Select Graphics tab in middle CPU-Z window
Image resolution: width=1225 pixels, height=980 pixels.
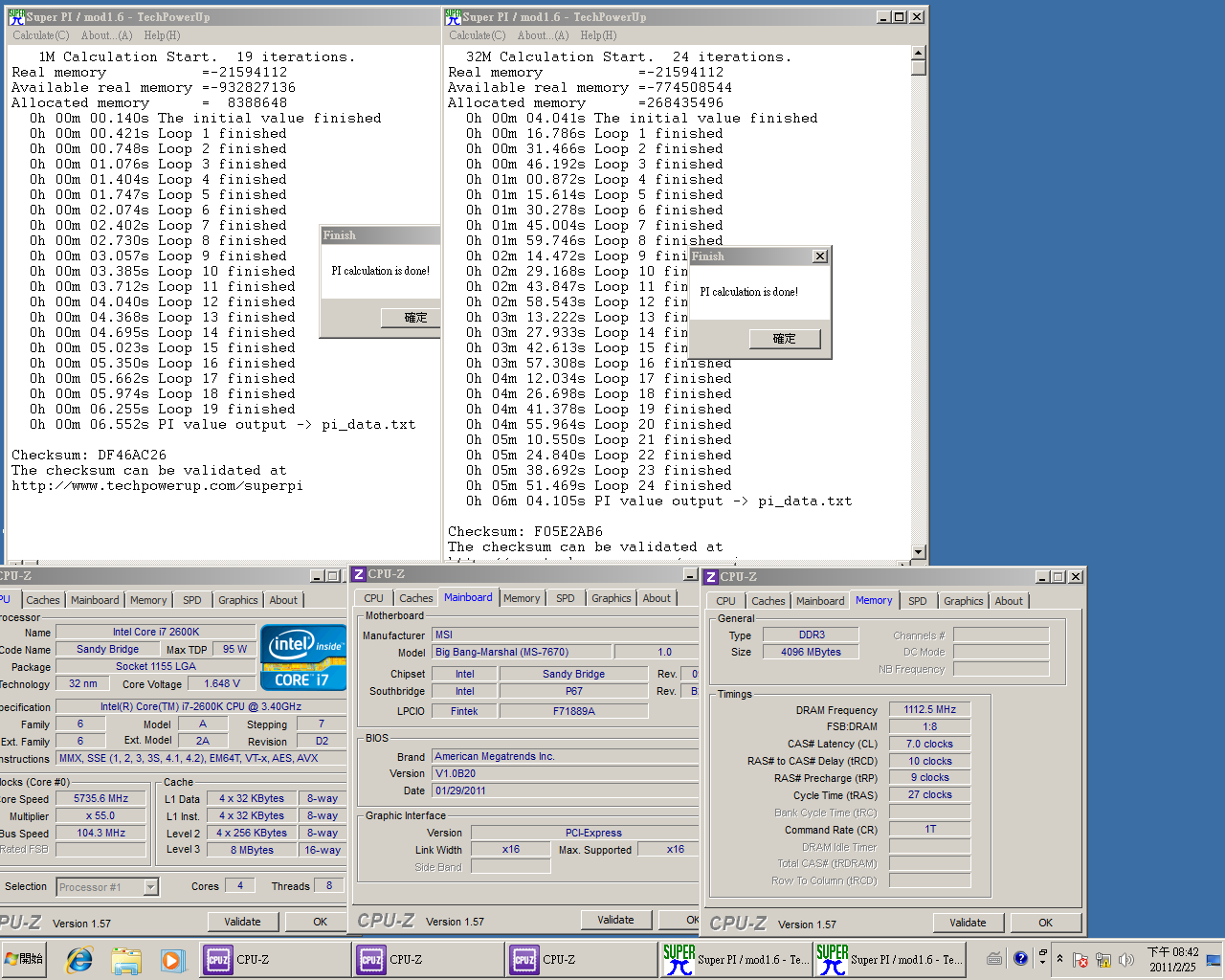612,598
